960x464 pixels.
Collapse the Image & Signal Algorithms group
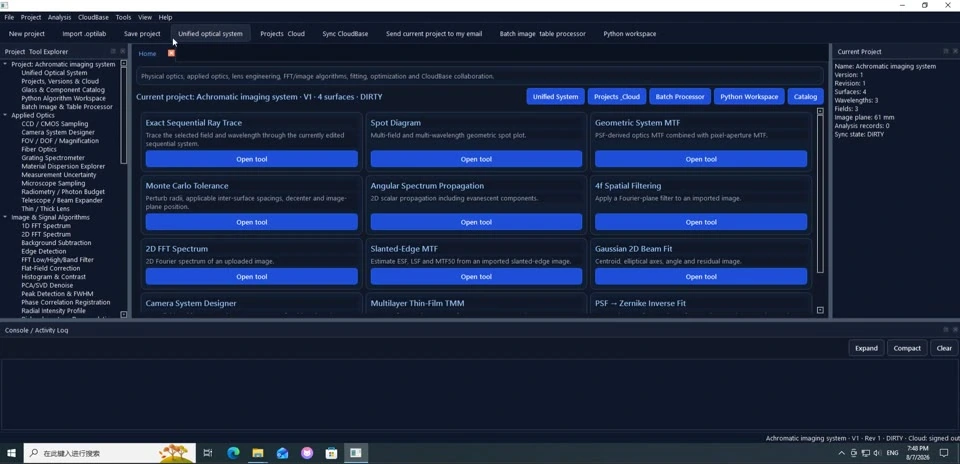pyautogui.click(x=6, y=217)
